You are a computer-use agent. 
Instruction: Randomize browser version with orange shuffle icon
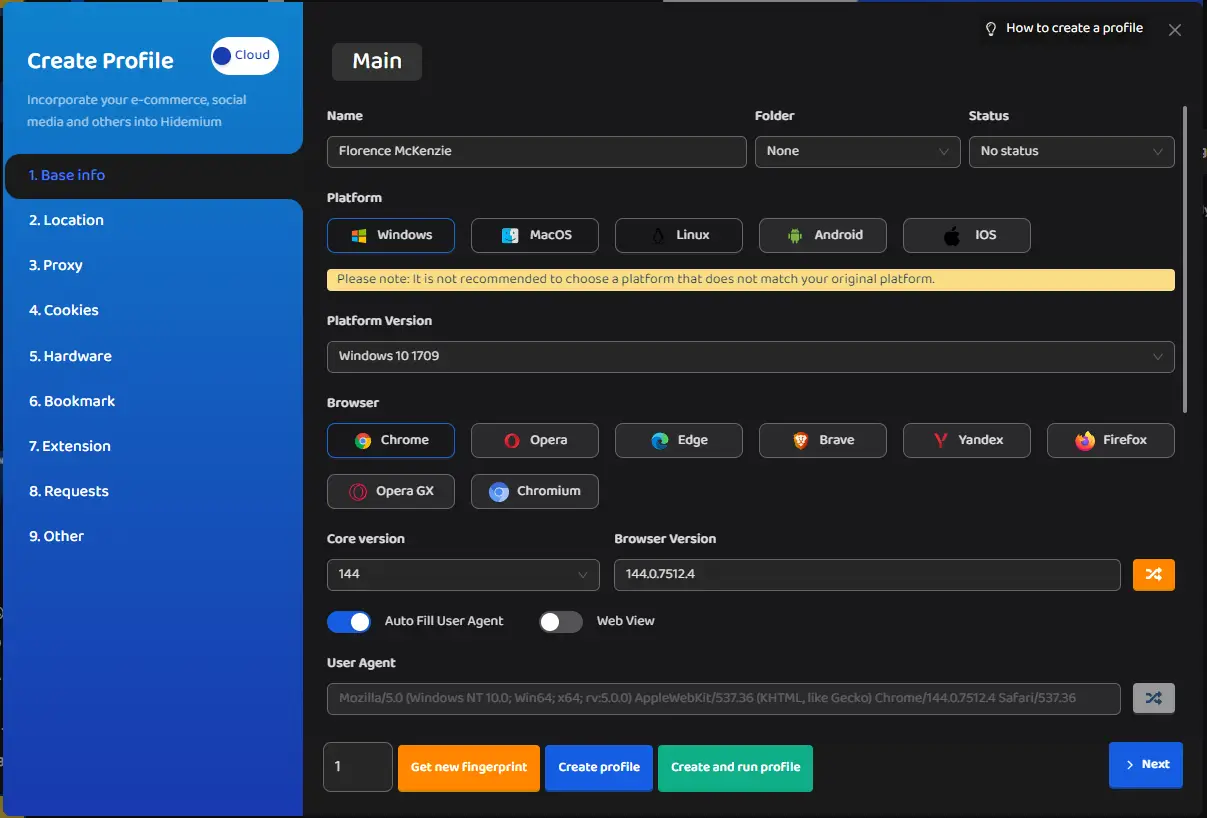(x=1153, y=575)
